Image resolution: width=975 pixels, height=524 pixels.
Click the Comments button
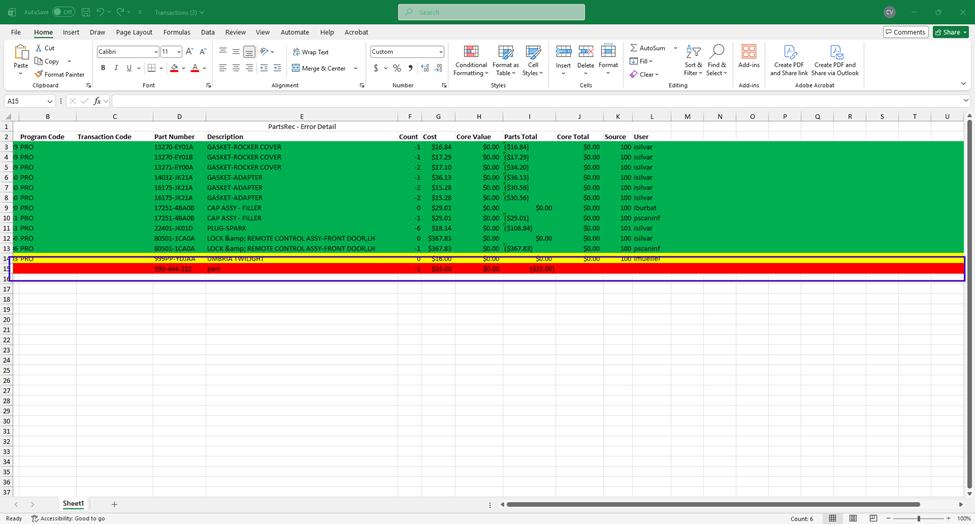point(905,32)
